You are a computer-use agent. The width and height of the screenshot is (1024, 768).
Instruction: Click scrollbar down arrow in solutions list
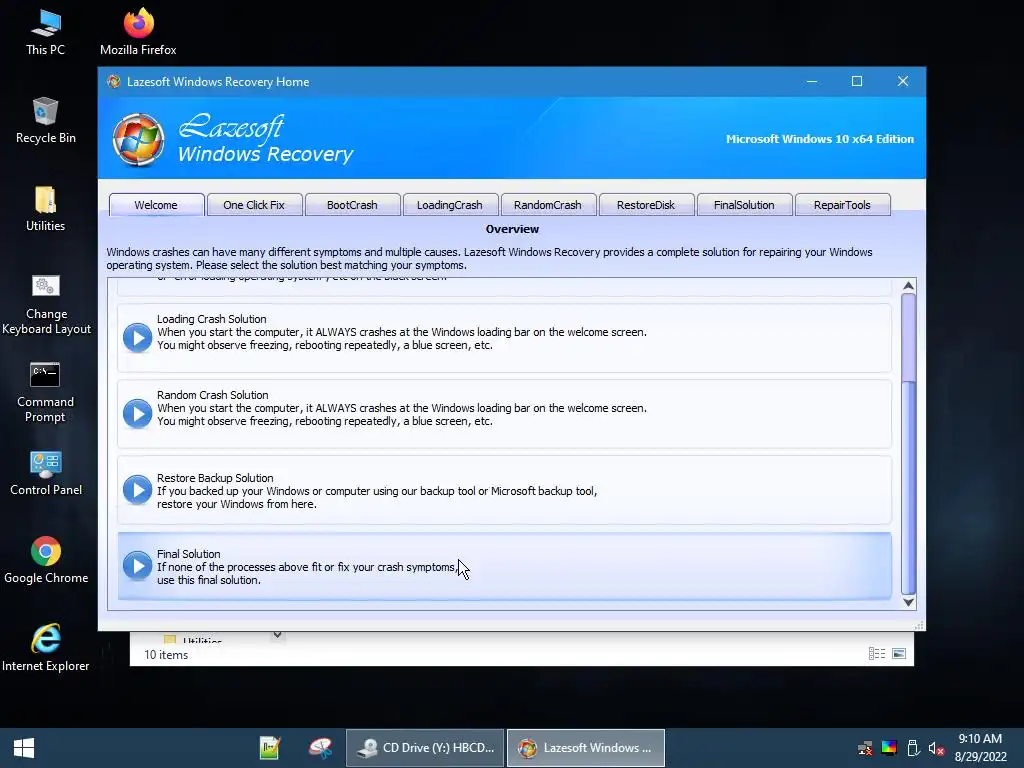click(908, 602)
